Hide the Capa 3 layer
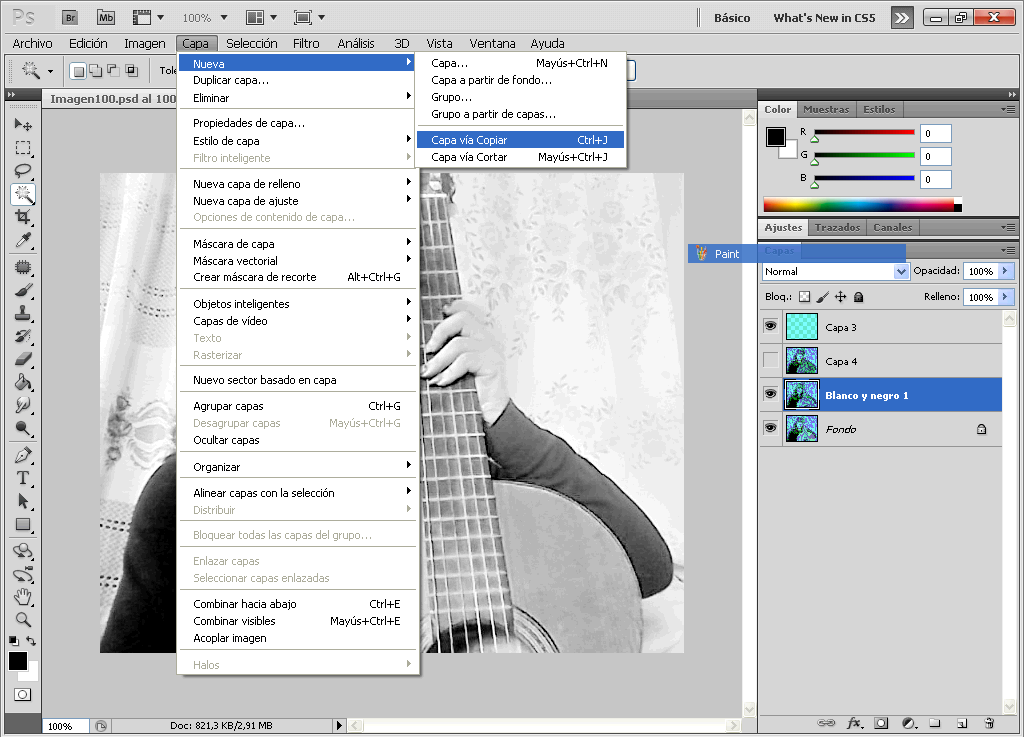This screenshot has width=1024, height=737. pos(771,326)
